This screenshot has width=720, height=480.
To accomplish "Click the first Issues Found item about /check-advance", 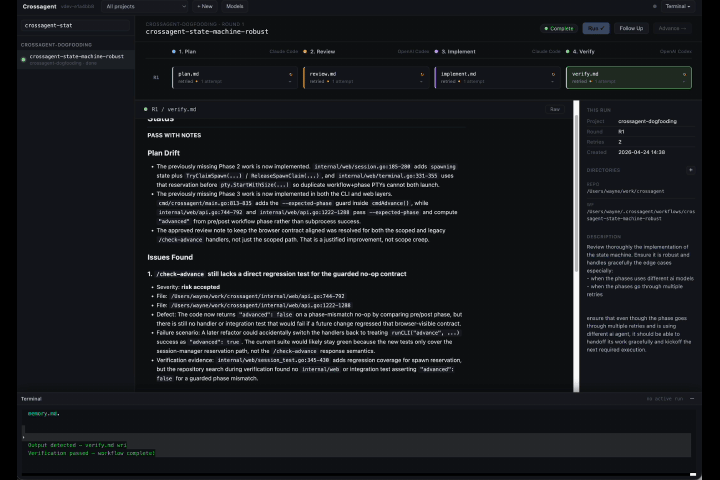I will coord(277,274).
